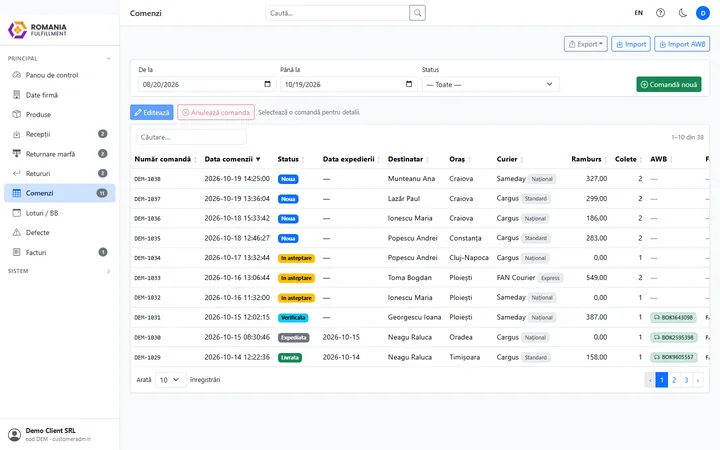Image resolution: width=720 pixels, height=450 pixels.
Task: Click the table Căutare filter field
Action: (191, 137)
